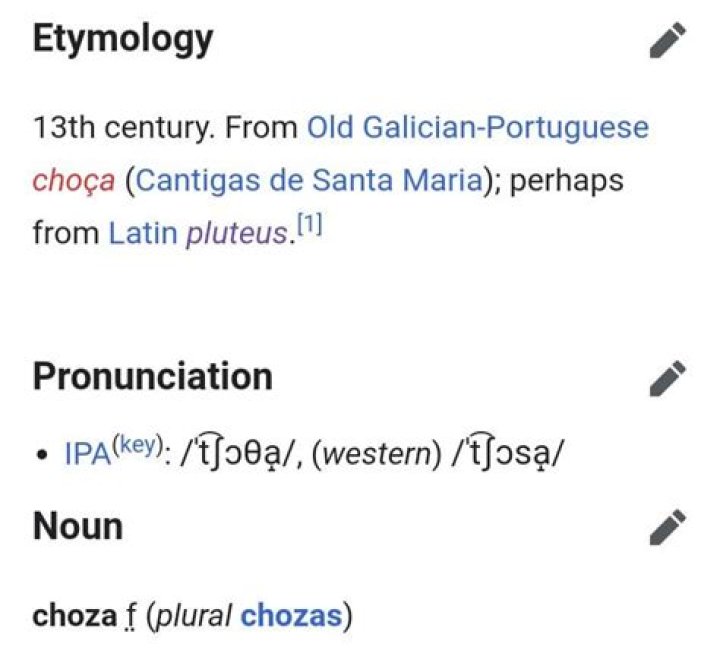This screenshot has height=650, width=720.
Task: Click the feminine gender abbreviation f
Action: pyautogui.click(x=131, y=616)
